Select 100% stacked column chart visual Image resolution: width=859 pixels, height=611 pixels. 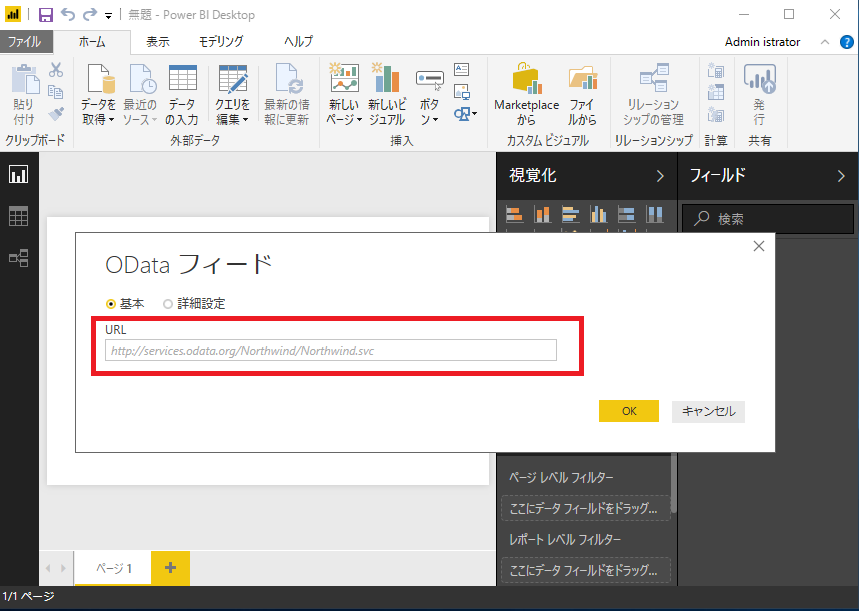[654, 214]
